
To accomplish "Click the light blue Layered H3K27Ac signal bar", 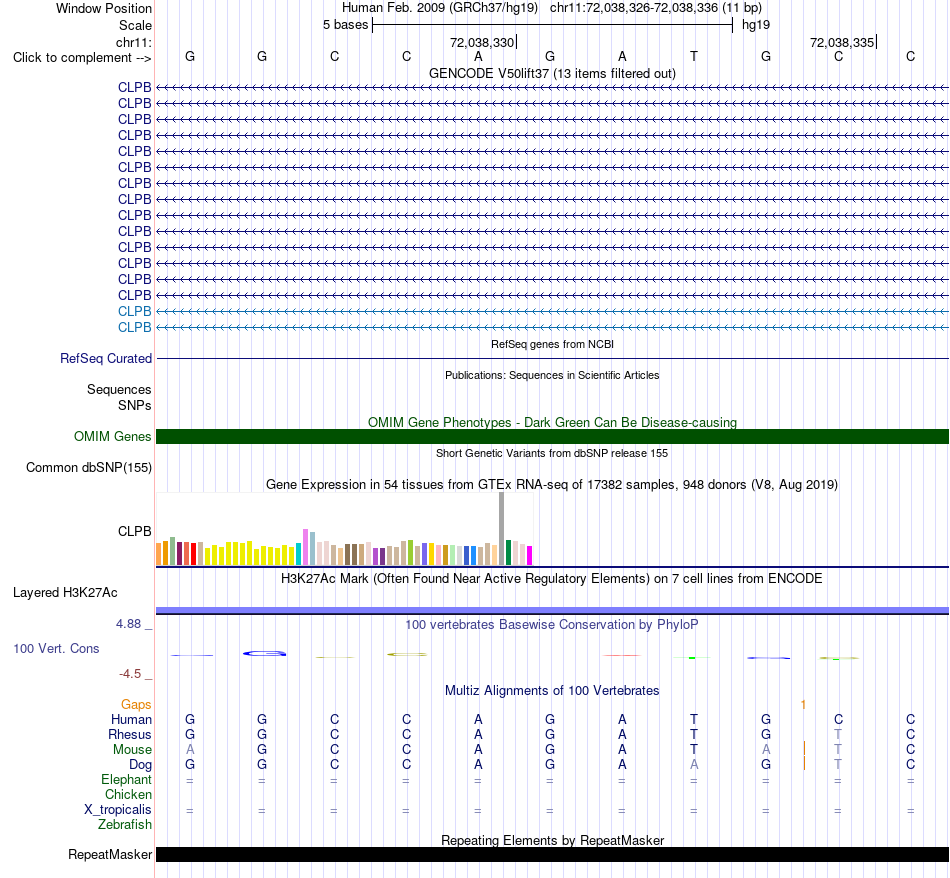I will (x=552, y=610).
